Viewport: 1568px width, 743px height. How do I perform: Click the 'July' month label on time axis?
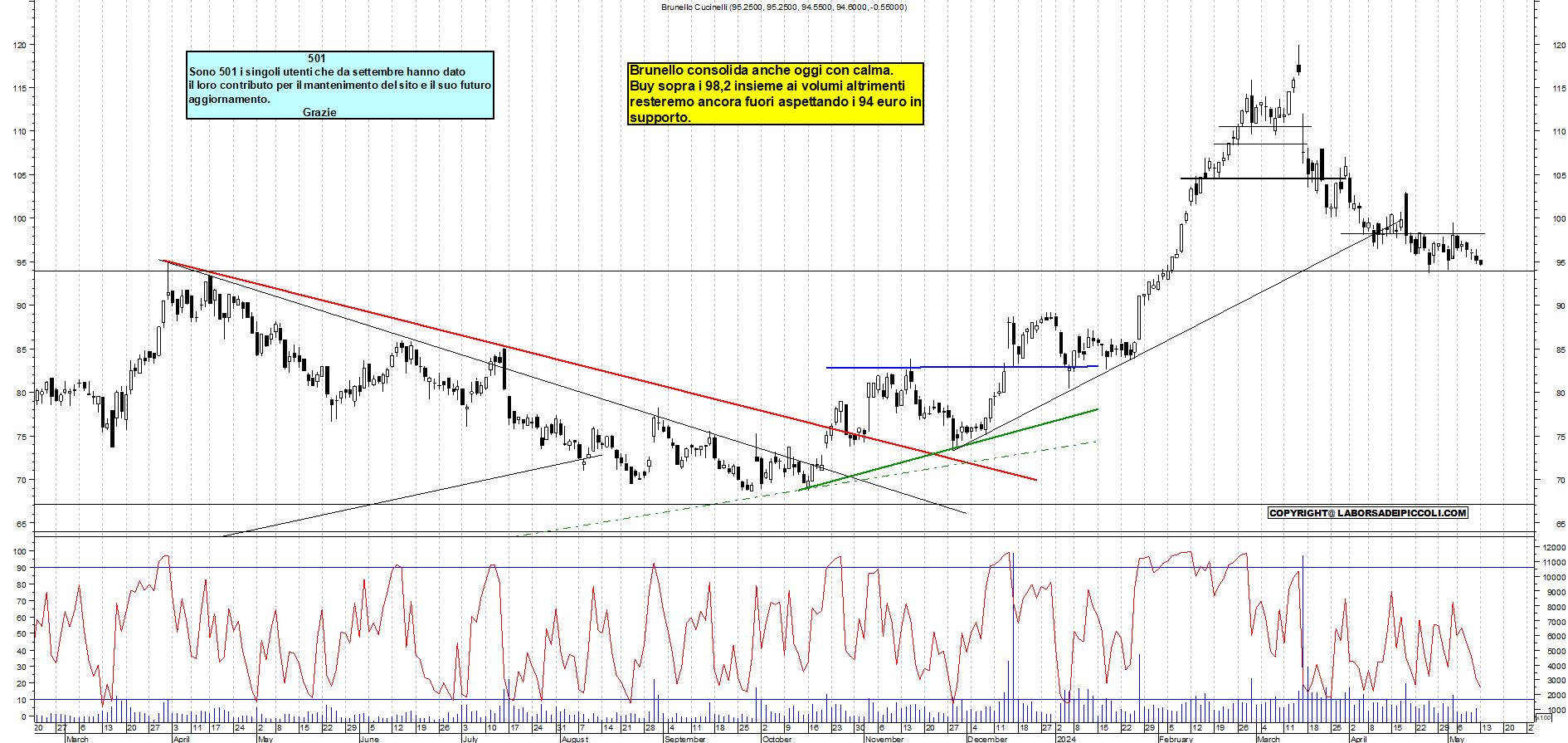pos(470,739)
